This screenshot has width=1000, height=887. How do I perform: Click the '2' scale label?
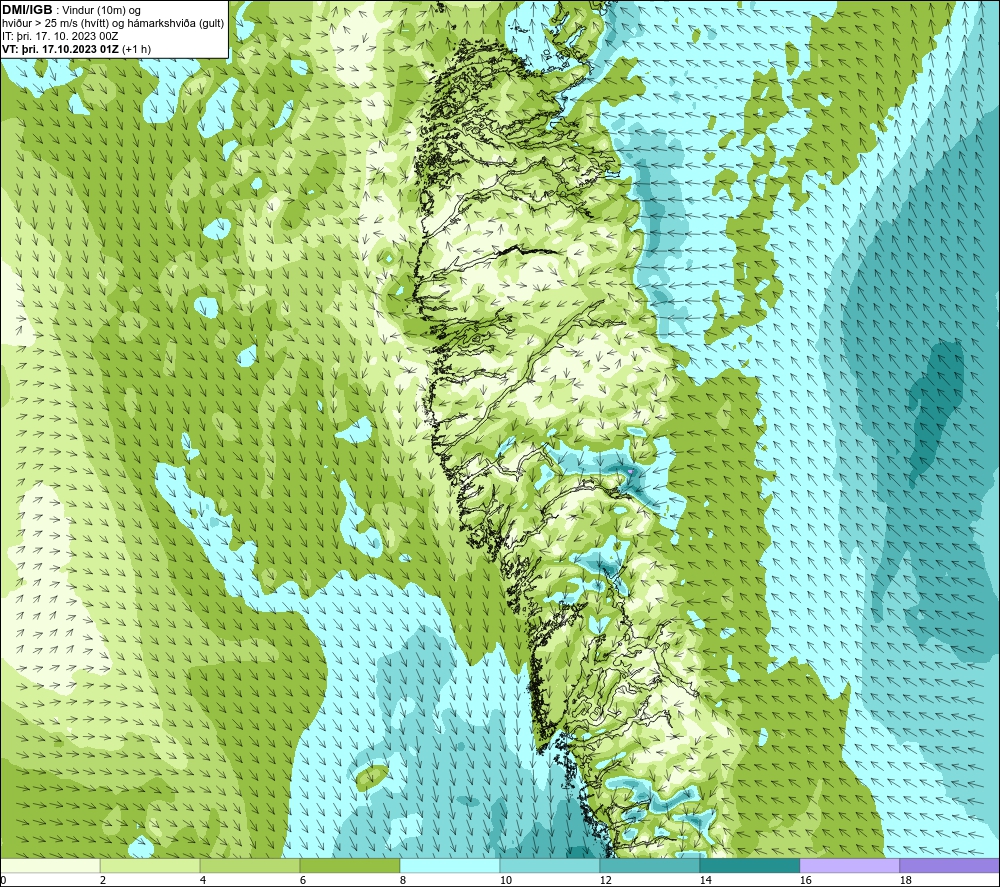(103, 881)
